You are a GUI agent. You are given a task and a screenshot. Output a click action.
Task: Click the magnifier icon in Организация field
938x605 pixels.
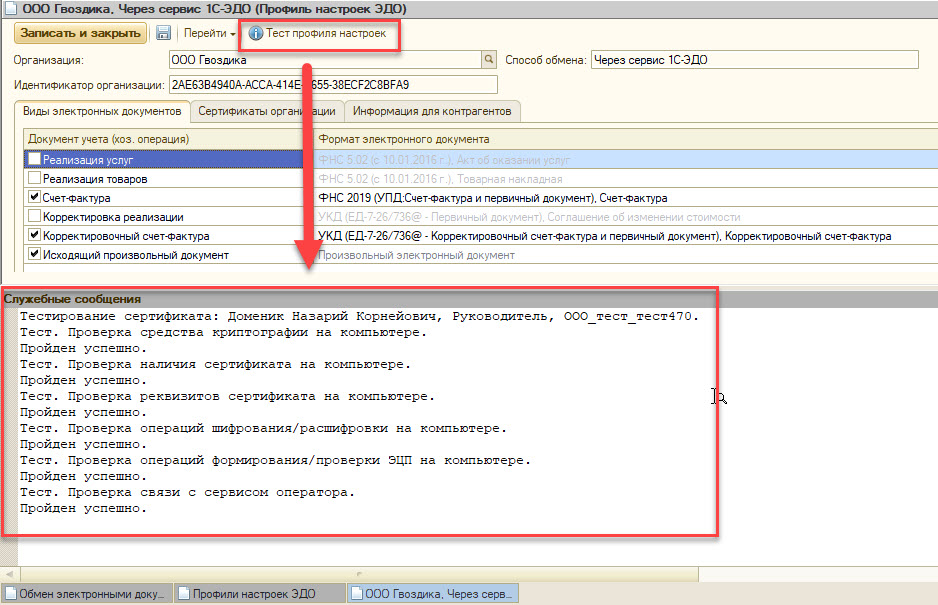(x=489, y=59)
